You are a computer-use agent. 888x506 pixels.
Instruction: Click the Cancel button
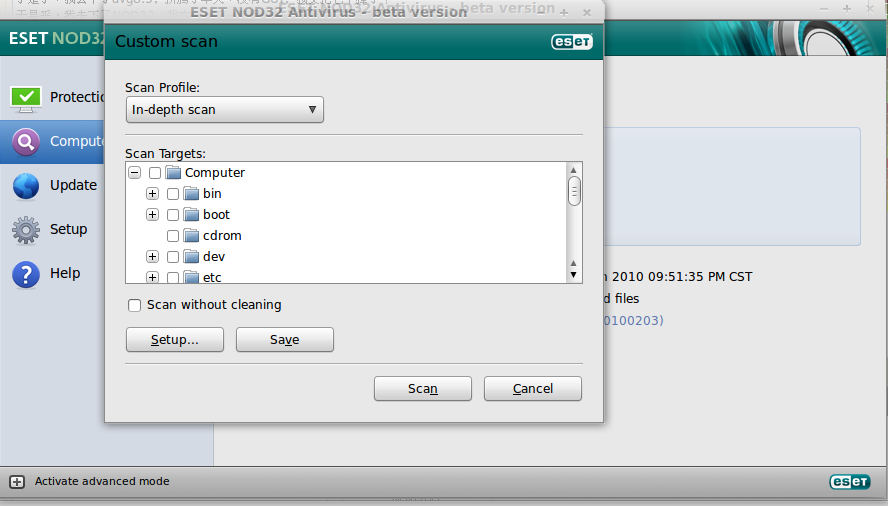click(533, 389)
